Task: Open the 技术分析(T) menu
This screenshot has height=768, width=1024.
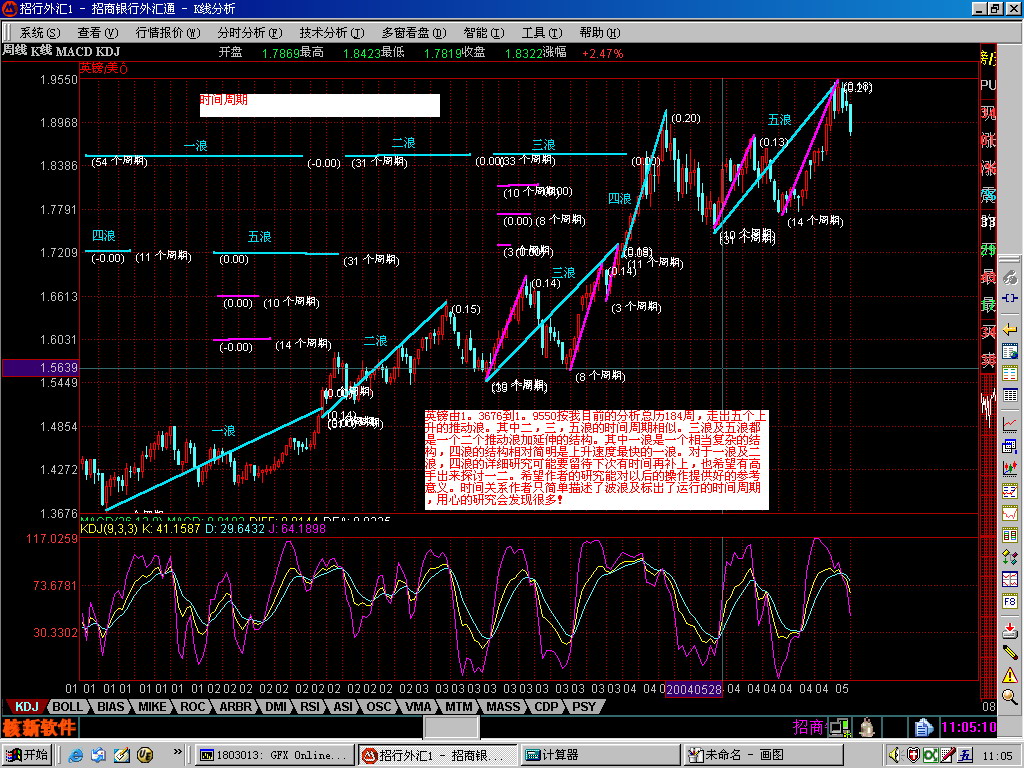Action: [332, 33]
